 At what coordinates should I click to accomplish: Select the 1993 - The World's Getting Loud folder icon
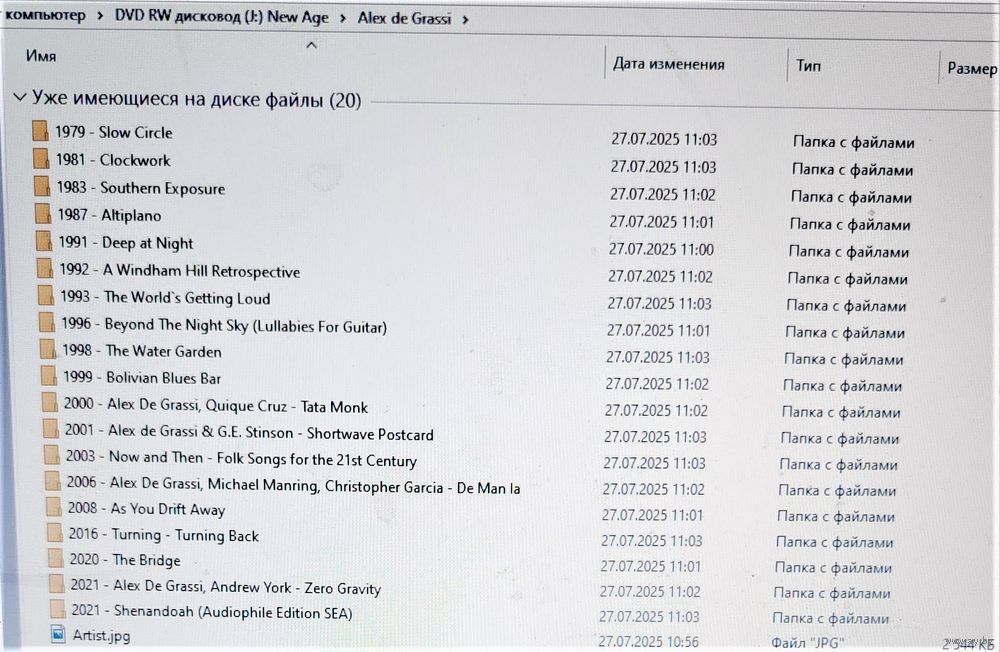tap(45, 296)
